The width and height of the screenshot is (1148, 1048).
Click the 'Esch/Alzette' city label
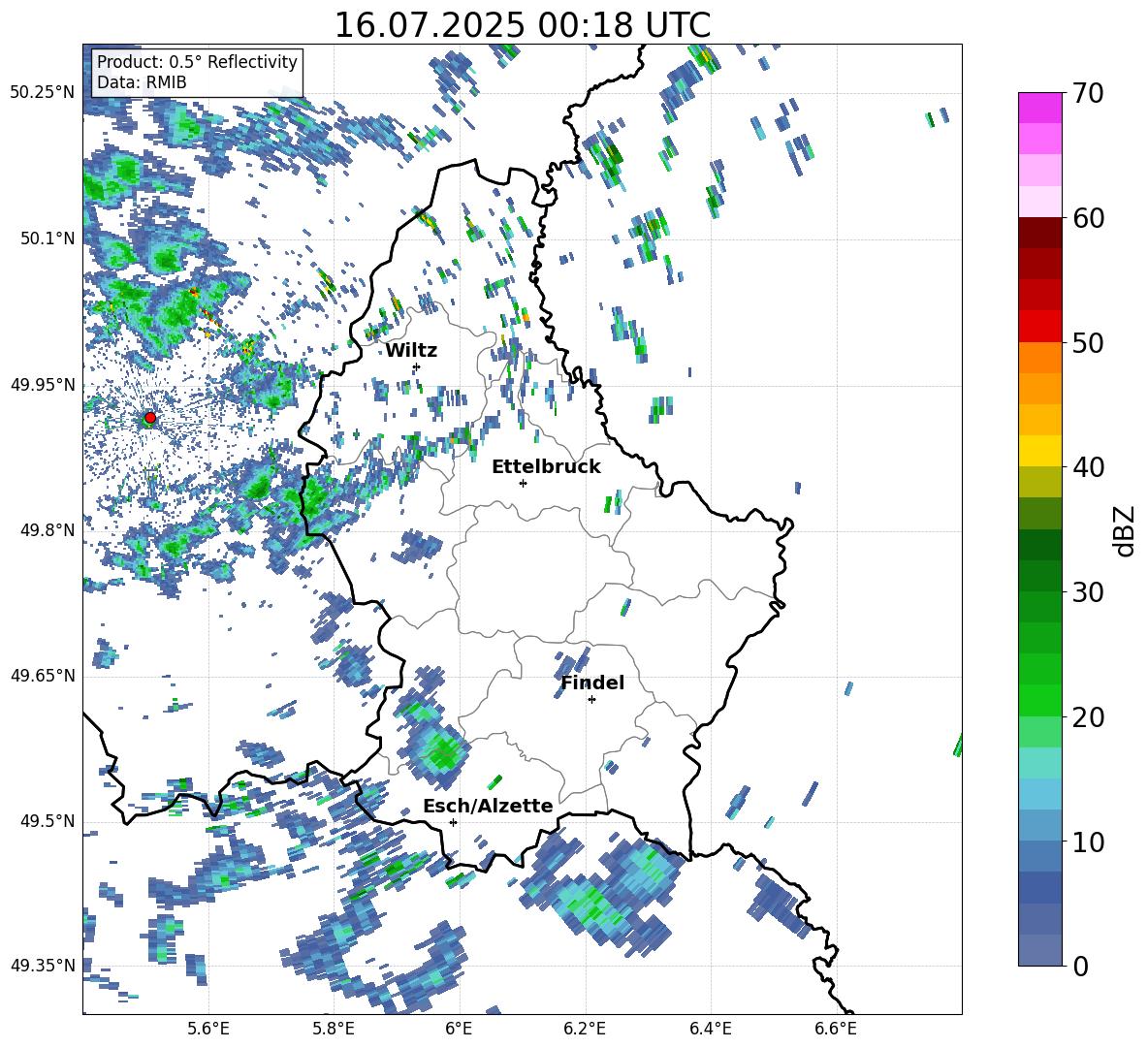tap(488, 806)
